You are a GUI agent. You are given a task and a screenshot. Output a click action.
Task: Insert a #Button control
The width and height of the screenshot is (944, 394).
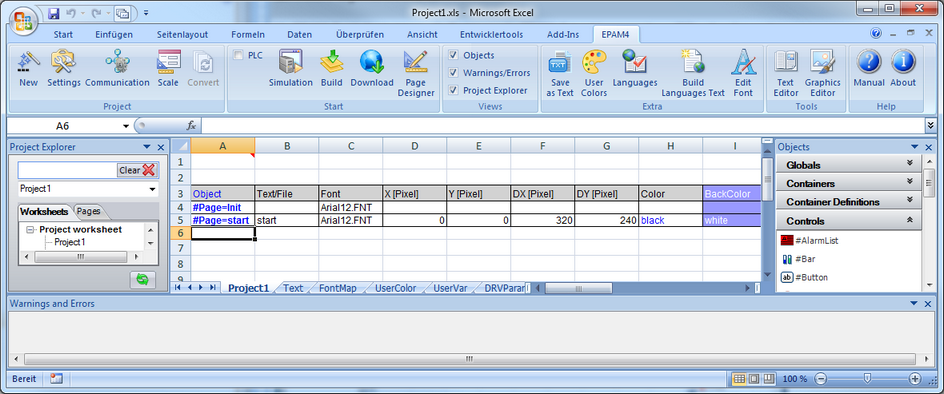click(x=804, y=278)
